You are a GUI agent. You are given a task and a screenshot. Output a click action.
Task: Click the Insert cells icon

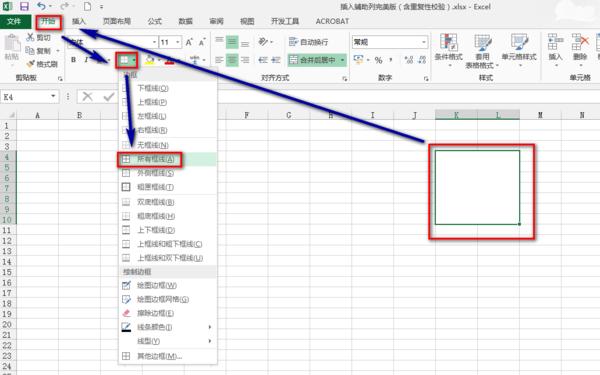point(555,42)
